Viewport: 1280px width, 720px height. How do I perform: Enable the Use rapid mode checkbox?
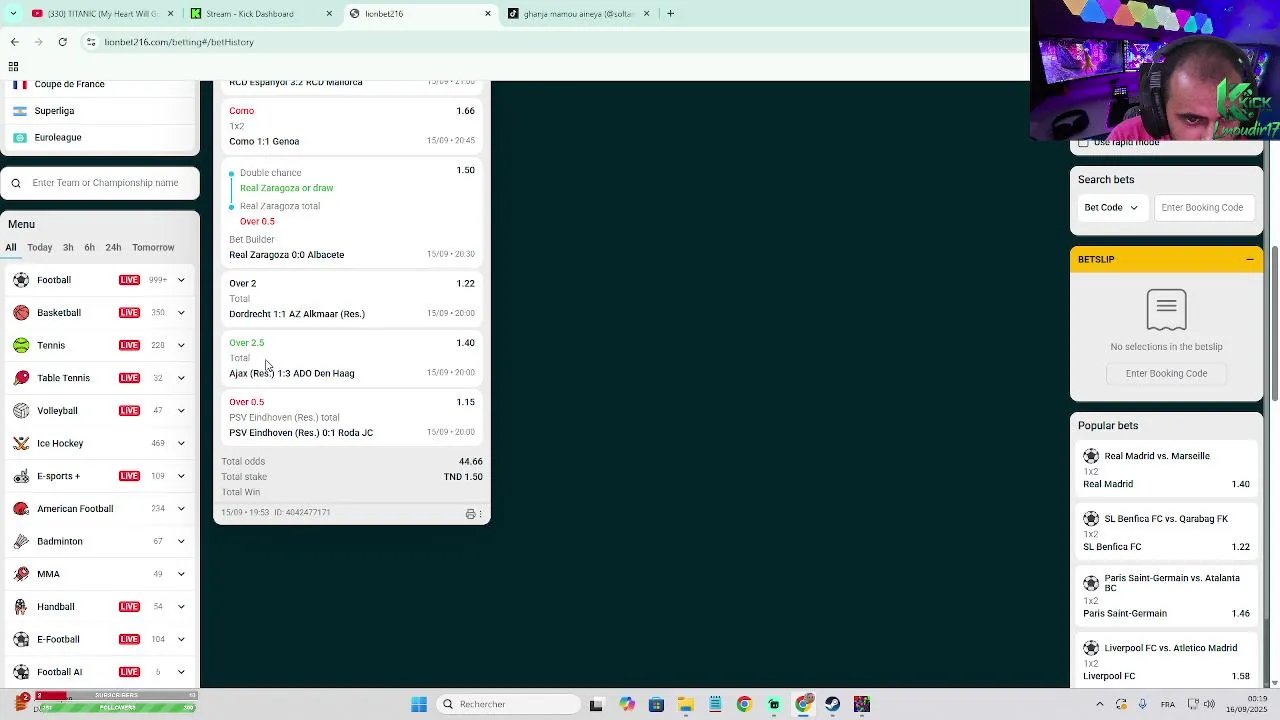coord(1083,143)
